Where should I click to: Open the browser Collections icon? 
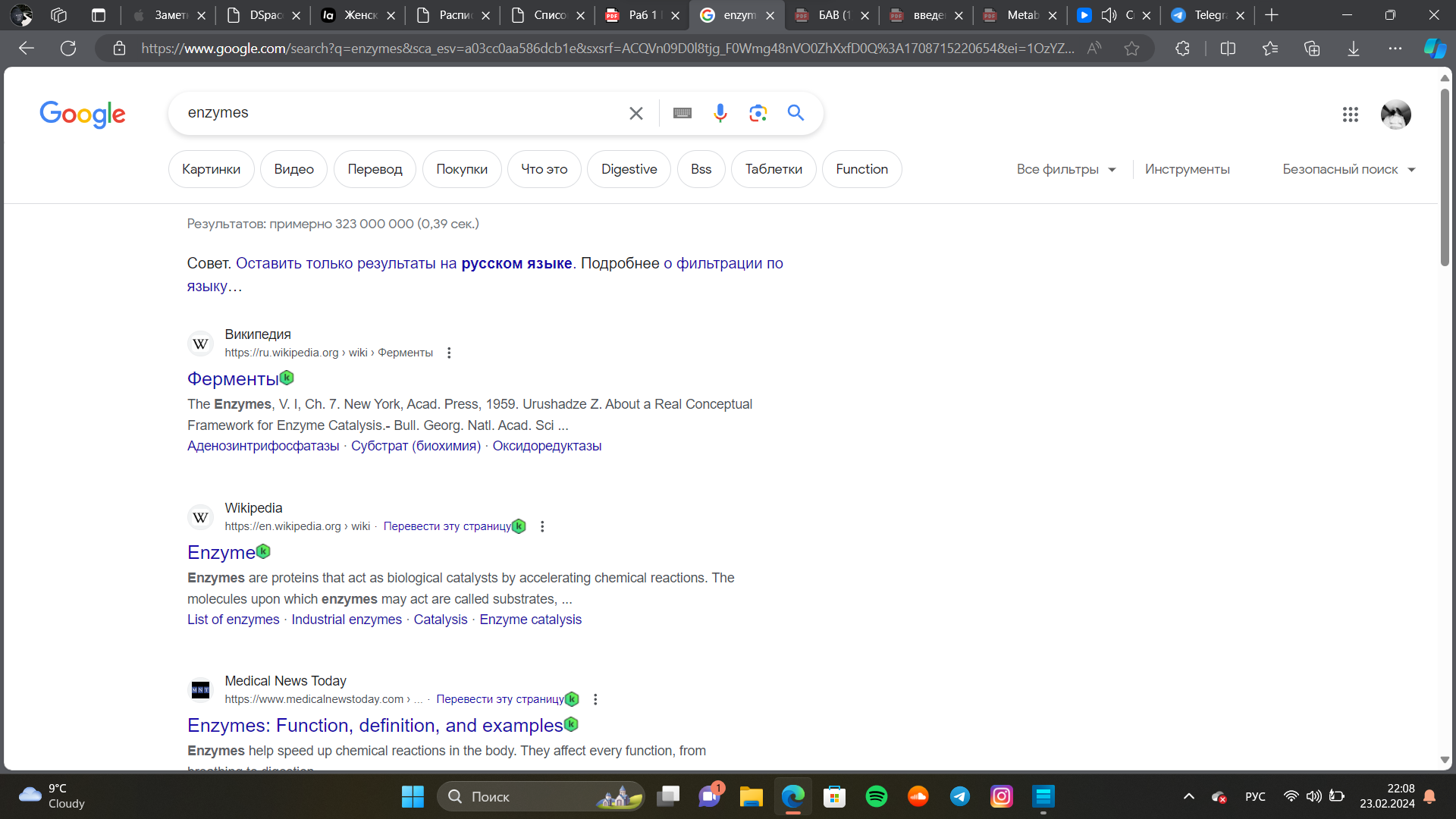(x=1312, y=49)
